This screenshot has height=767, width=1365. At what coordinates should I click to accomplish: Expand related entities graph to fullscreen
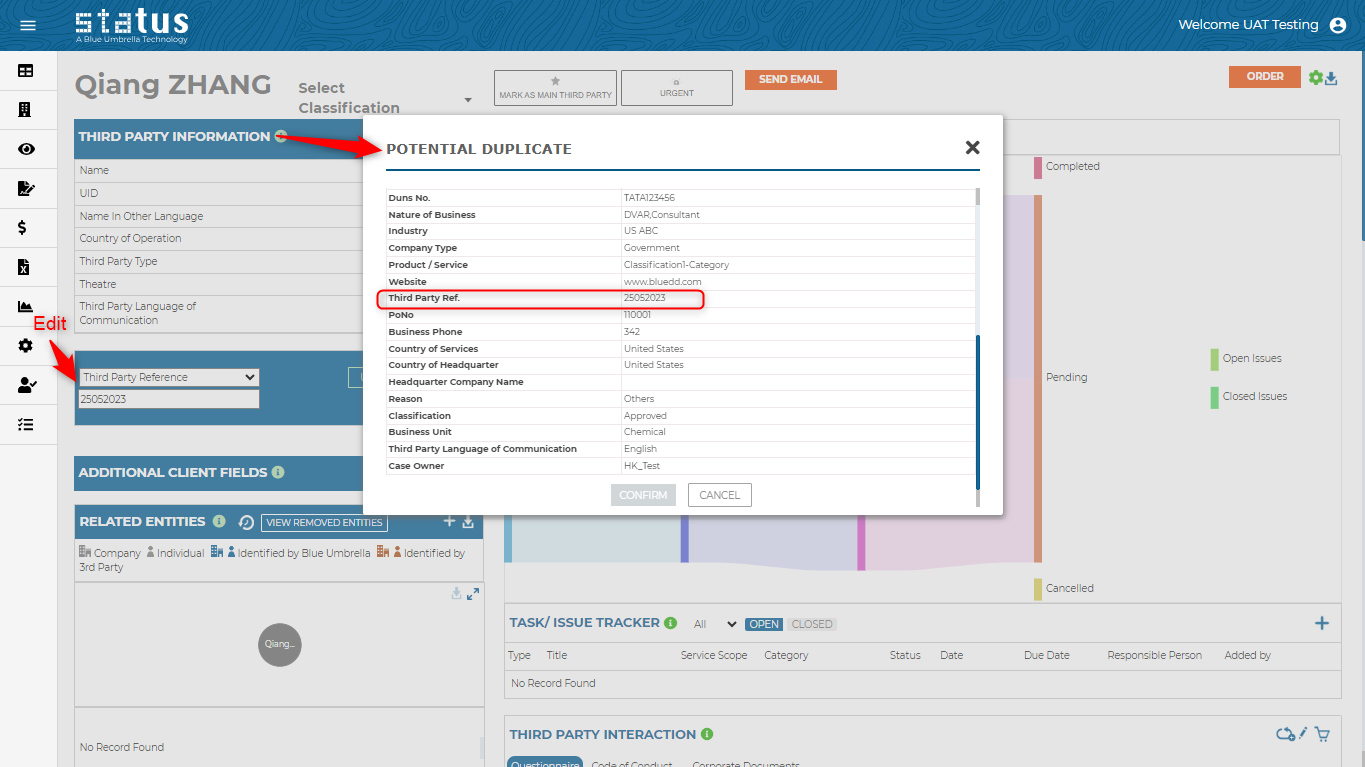click(x=473, y=594)
